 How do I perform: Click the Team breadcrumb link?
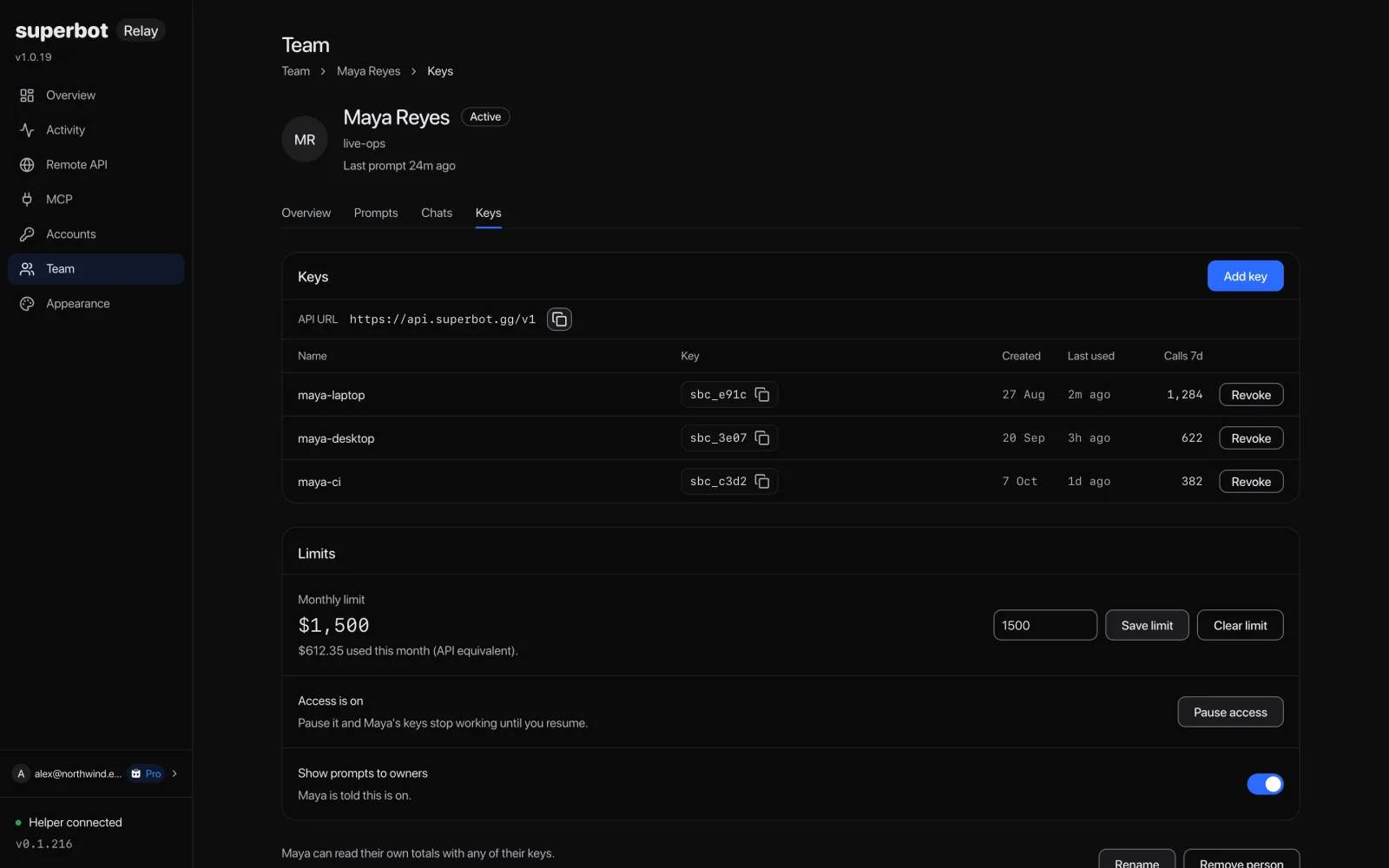[x=296, y=71]
